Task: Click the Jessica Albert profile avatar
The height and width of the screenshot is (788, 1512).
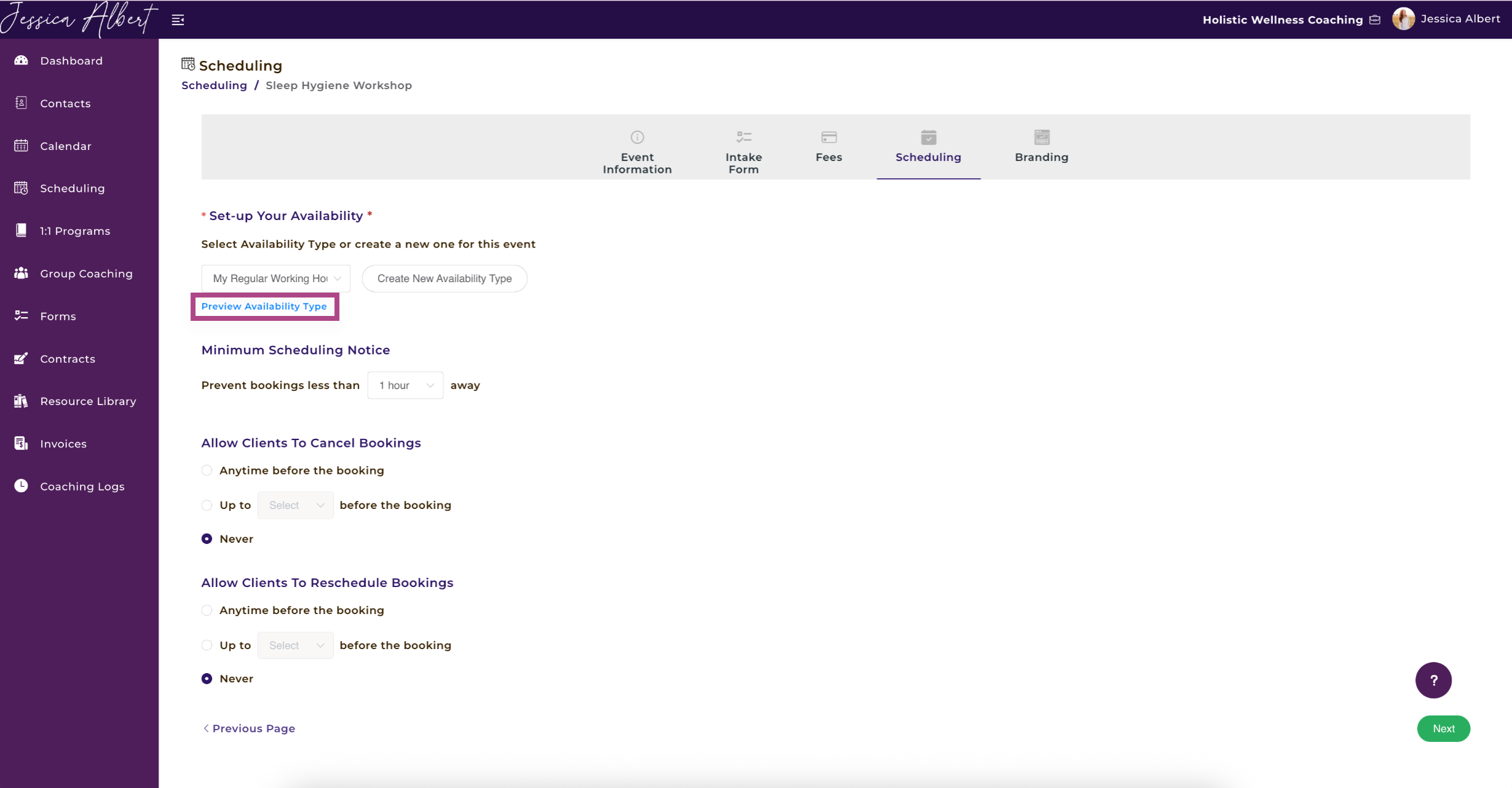Action: 1403,19
